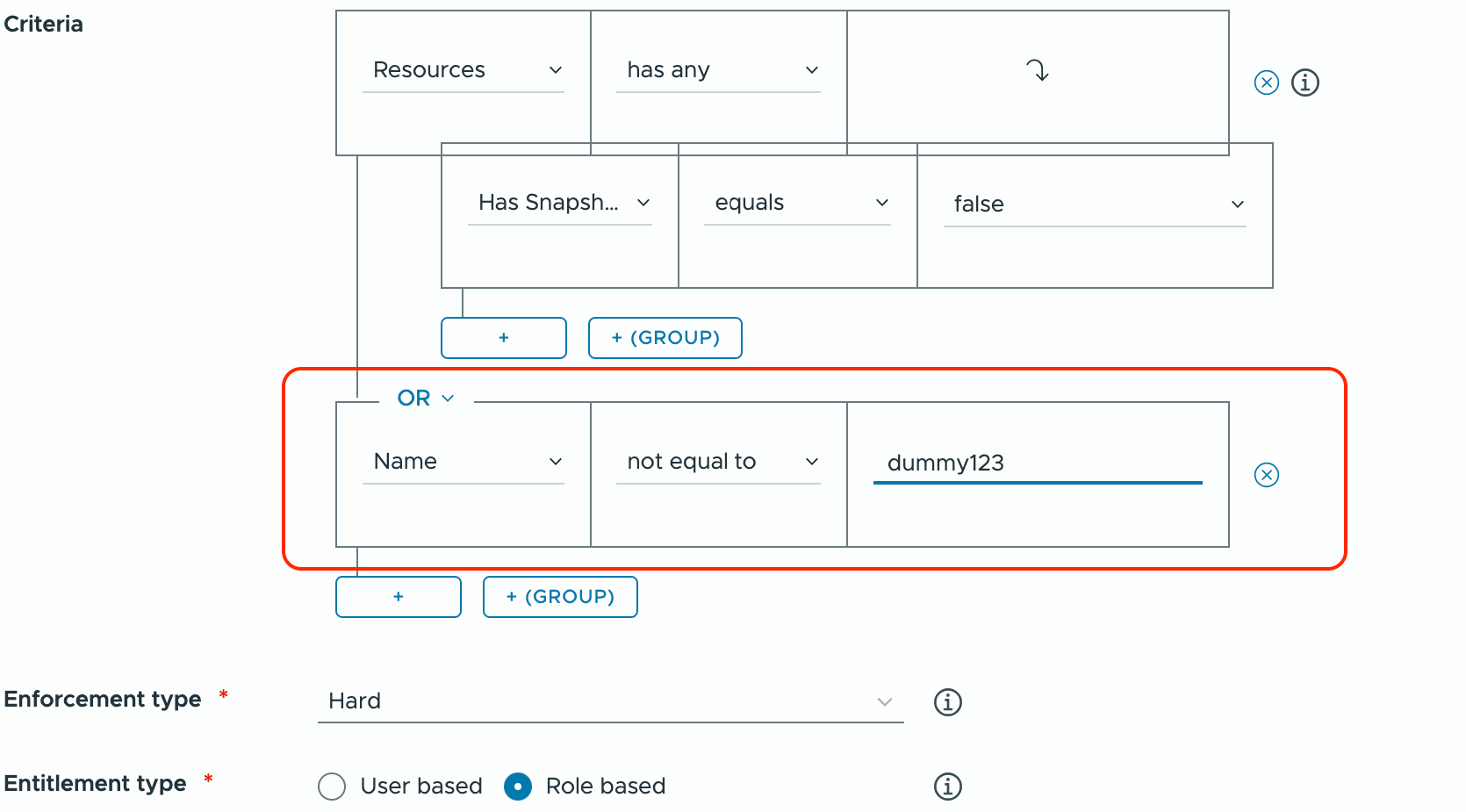Show info for Resources criteria
Screen dimensions: 1466x812
pyautogui.click(x=1305, y=83)
